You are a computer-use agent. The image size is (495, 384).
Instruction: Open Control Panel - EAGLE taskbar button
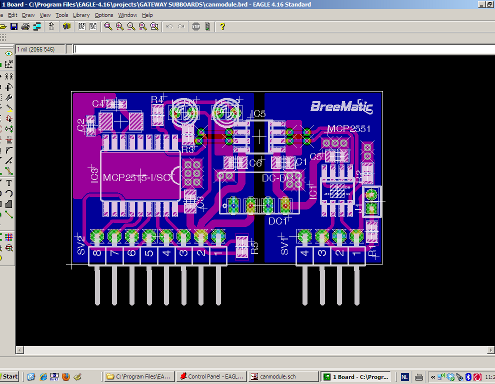[212, 377]
